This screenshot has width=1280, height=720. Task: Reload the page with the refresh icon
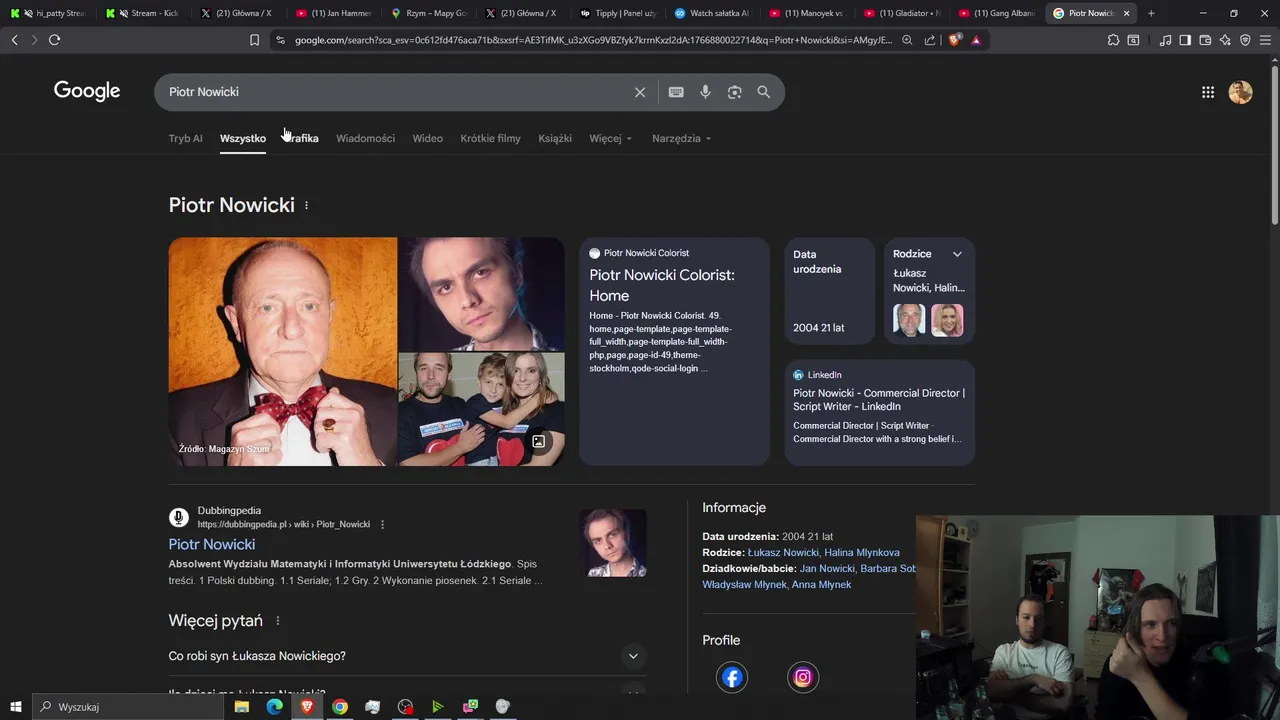tap(54, 40)
